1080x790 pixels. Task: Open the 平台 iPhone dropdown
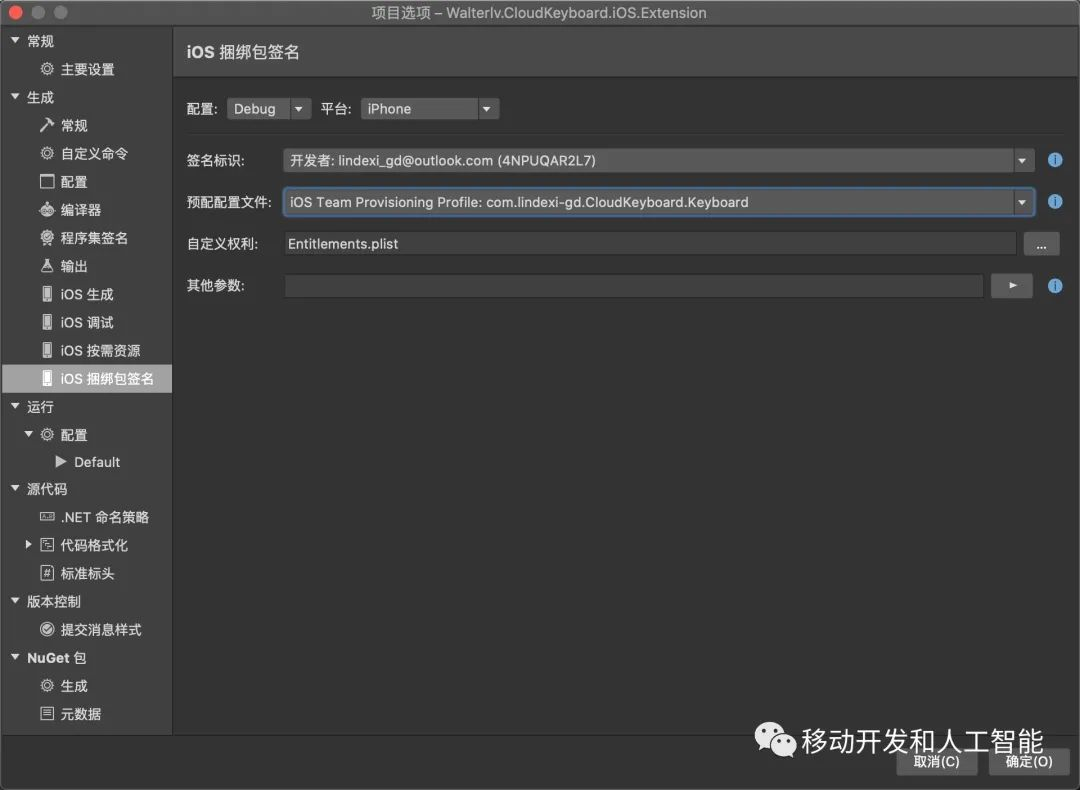[430, 109]
